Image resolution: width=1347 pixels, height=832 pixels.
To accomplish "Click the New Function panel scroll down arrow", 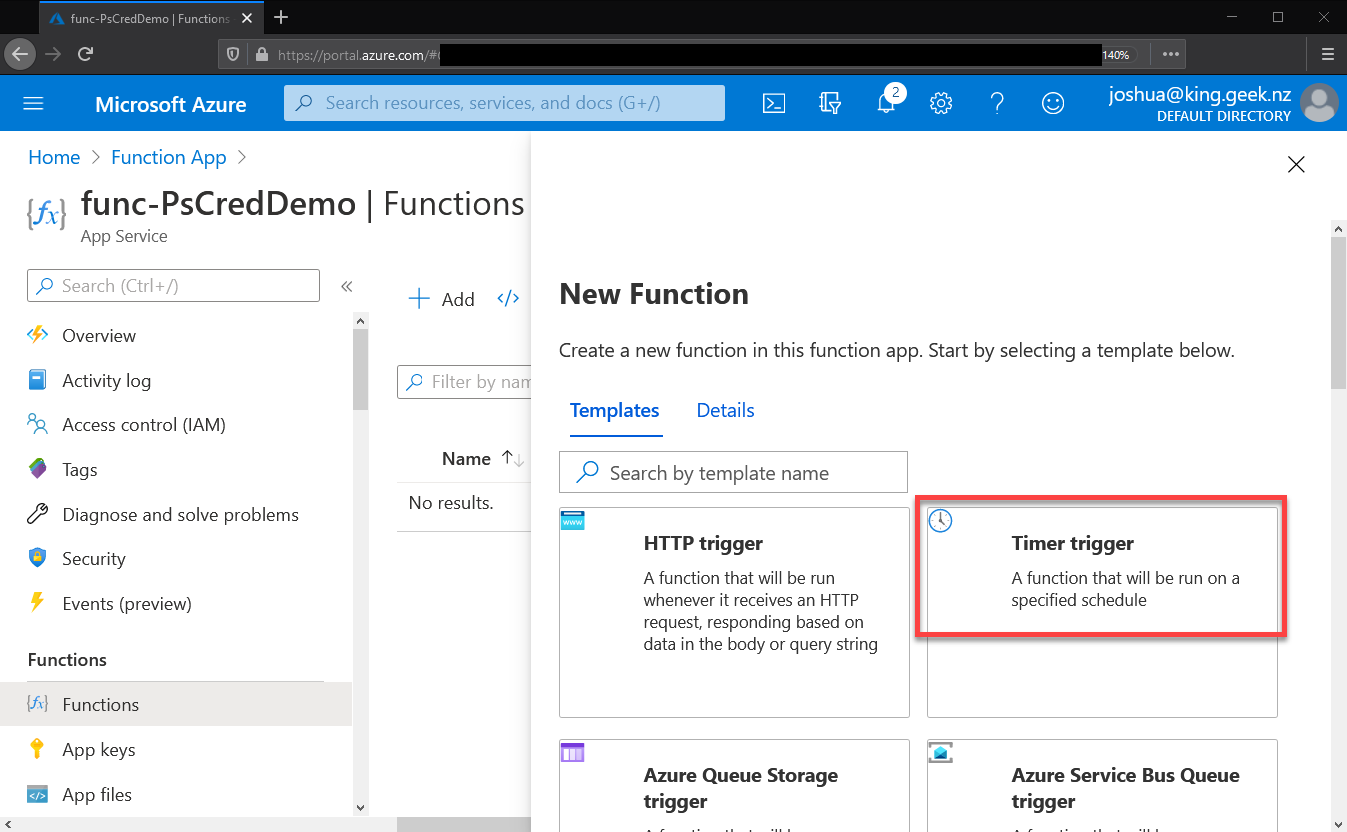I will coord(1339,824).
